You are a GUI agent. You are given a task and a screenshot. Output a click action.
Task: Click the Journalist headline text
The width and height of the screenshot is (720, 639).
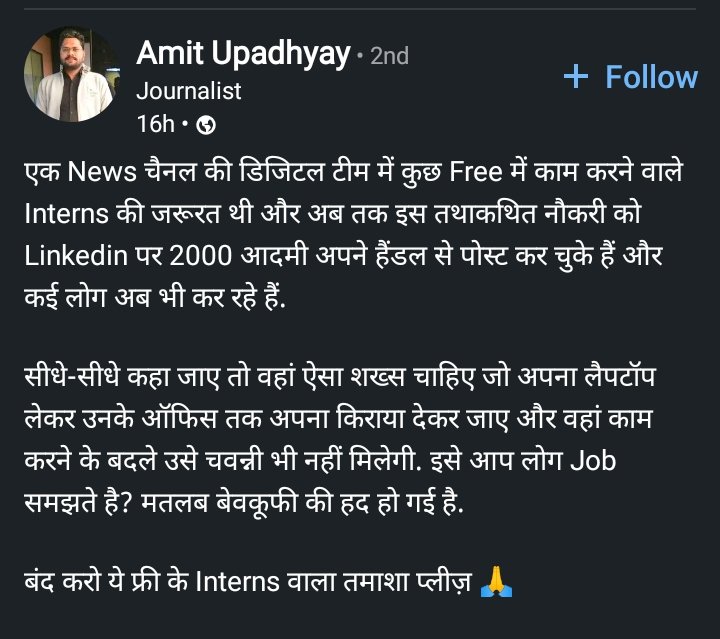coord(189,91)
